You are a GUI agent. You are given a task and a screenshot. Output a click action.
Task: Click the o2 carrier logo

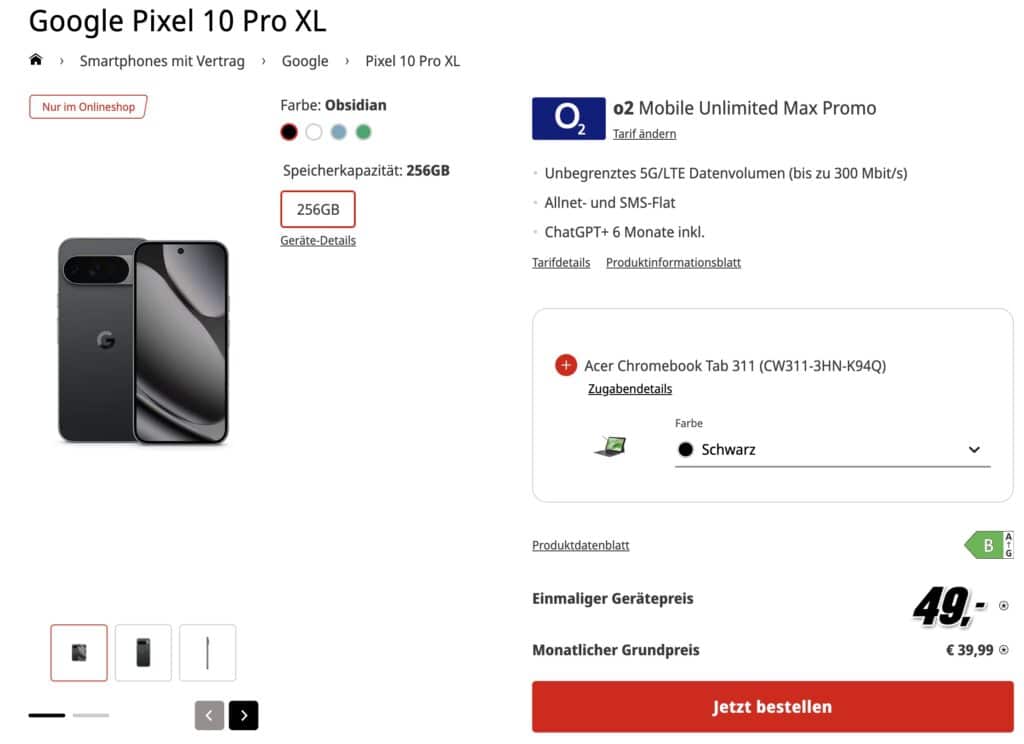pyautogui.click(x=568, y=118)
